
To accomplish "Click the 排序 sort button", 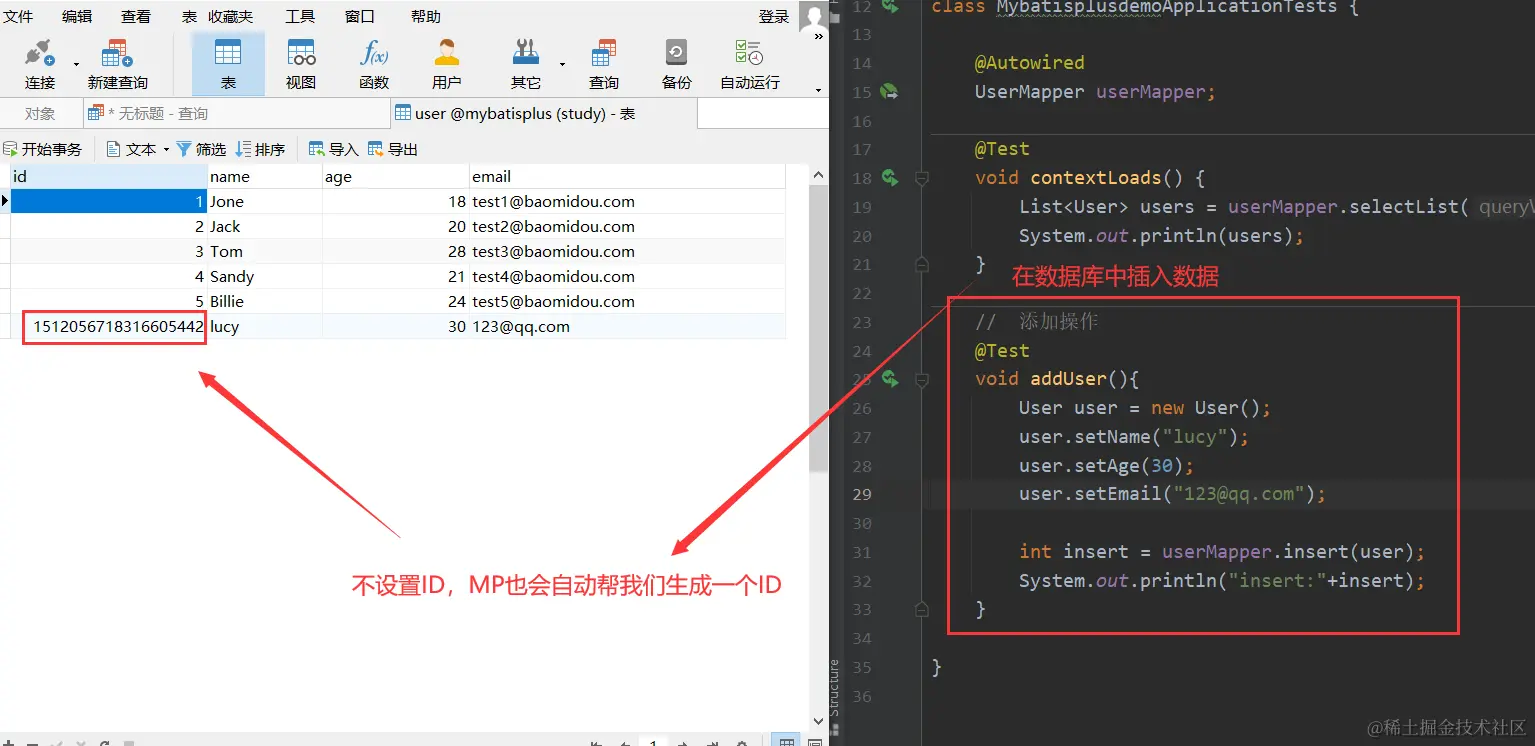I will coord(260,149).
